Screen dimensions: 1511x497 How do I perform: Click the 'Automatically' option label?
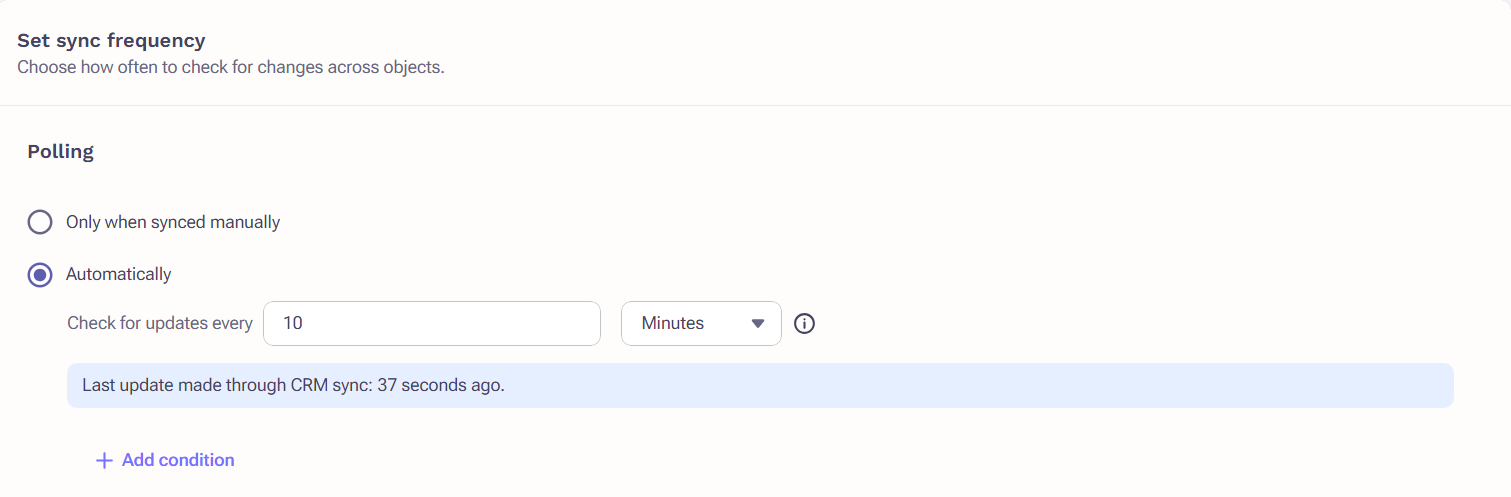pyautogui.click(x=119, y=274)
